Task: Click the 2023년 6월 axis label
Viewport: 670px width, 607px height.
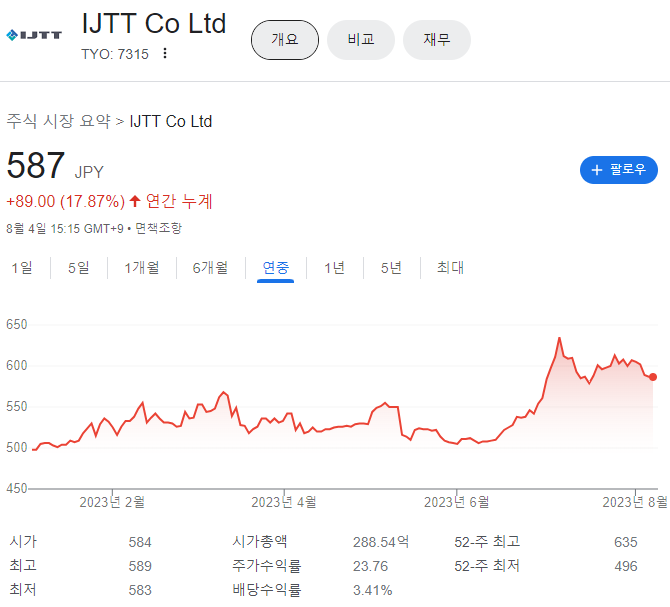Action: point(456,502)
